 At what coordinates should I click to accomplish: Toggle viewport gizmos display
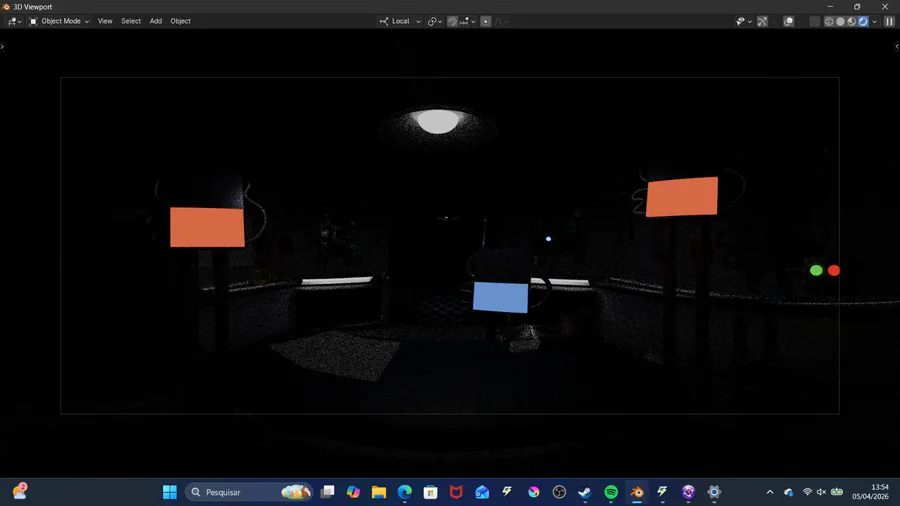[x=762, y=21]
